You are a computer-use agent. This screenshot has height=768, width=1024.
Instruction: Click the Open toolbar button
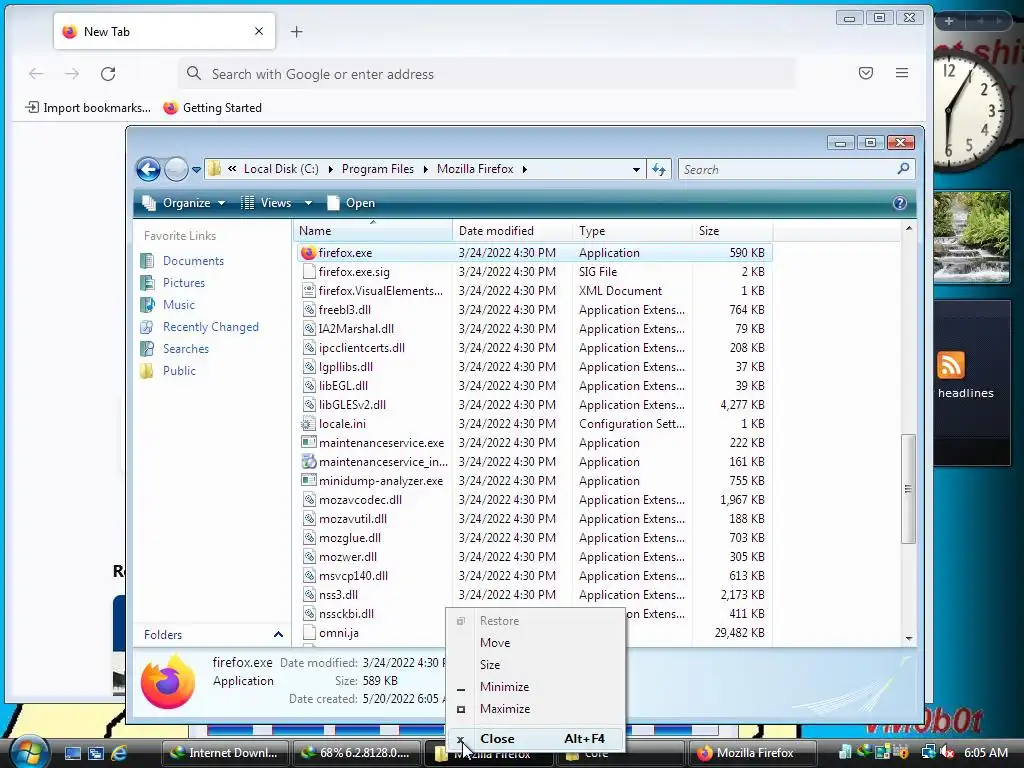pyautogui.click(x=351, y=203)
